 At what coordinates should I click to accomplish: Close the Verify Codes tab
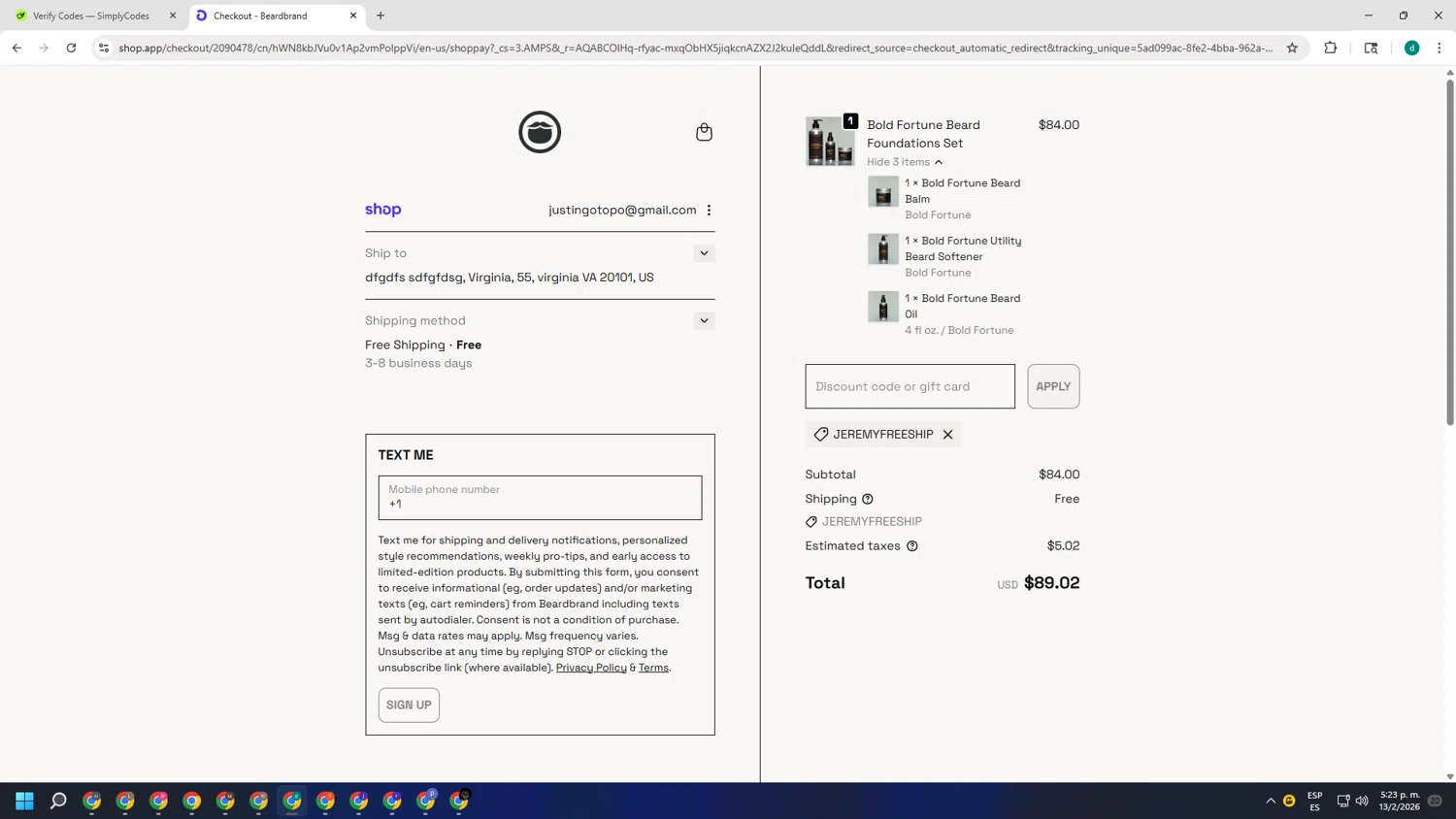[173, 16]
